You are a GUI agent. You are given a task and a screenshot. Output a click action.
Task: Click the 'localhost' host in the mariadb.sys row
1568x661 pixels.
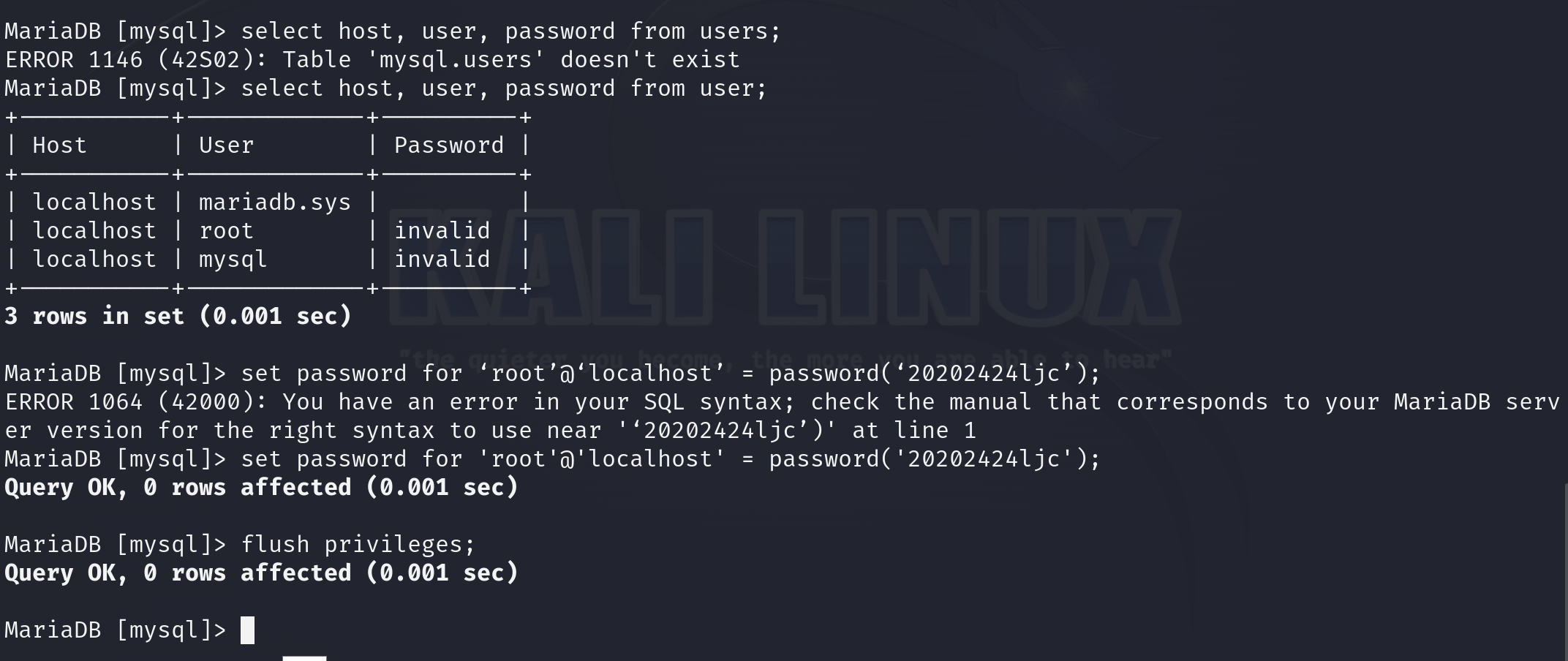94,203
